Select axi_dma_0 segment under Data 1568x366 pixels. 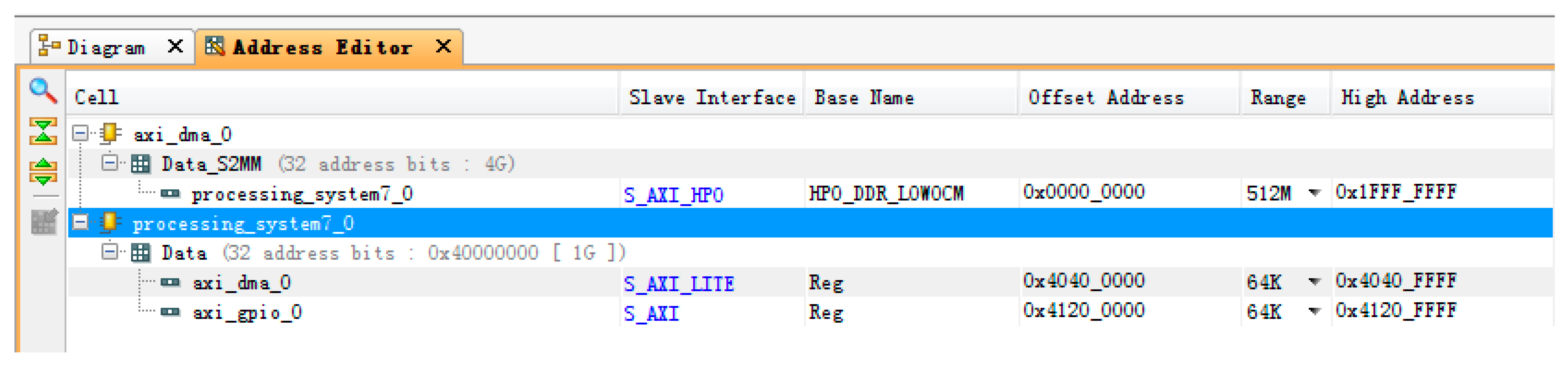(242, 283)
